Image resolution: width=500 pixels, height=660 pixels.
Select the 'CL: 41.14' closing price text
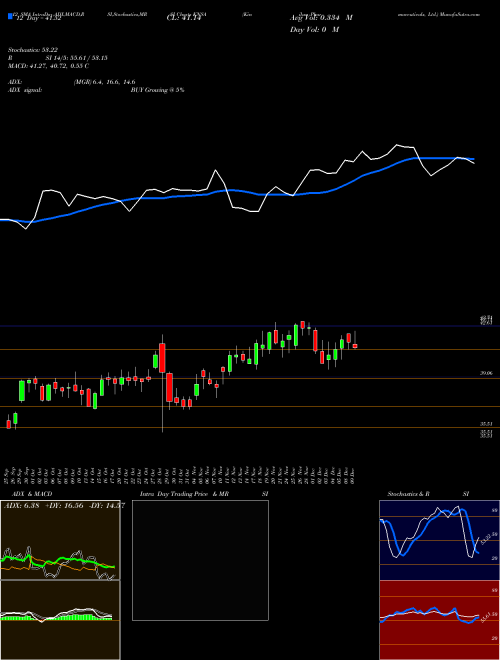[x=184, y=18]
